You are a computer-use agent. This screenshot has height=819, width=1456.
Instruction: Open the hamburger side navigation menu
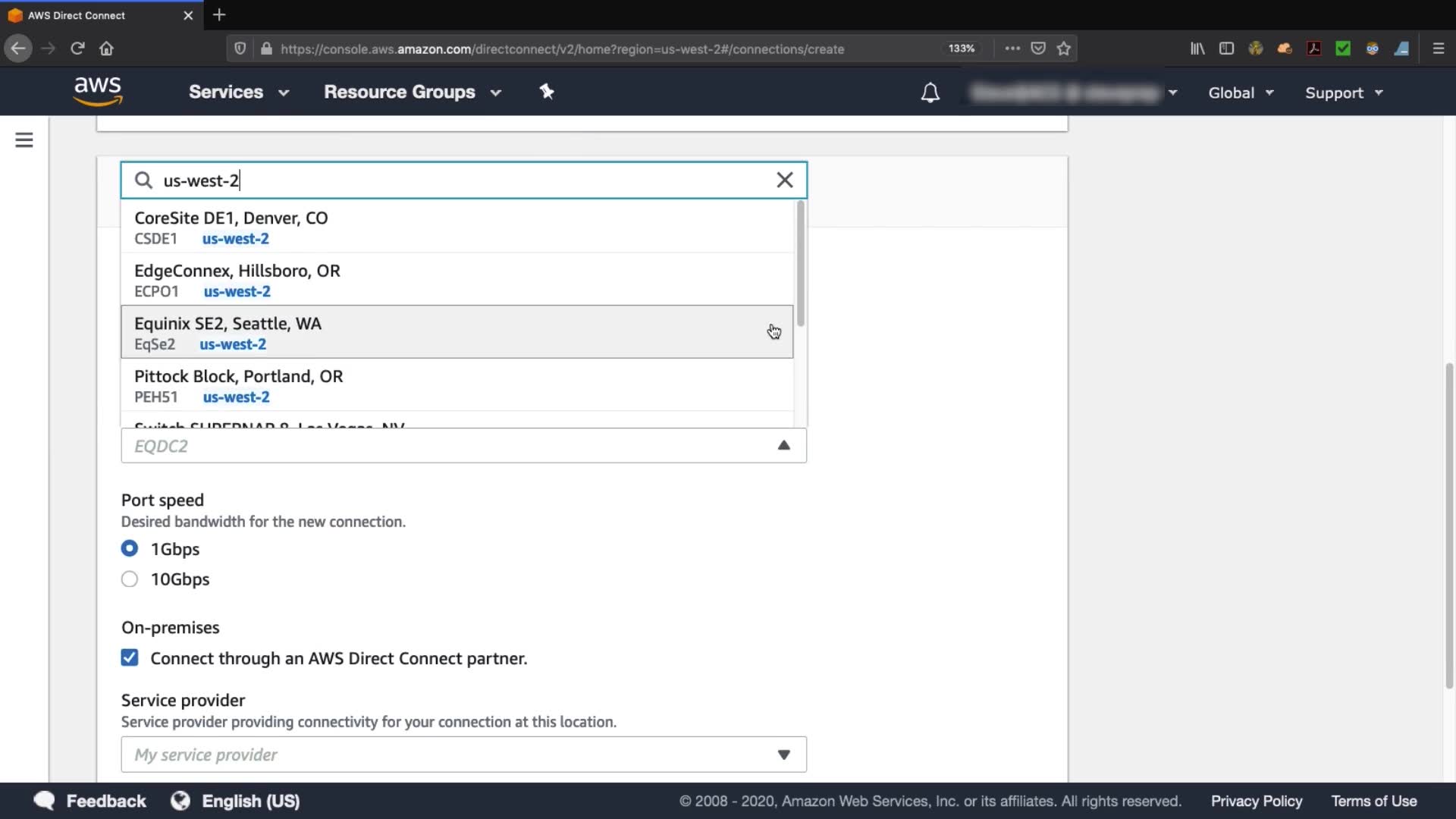24,140
